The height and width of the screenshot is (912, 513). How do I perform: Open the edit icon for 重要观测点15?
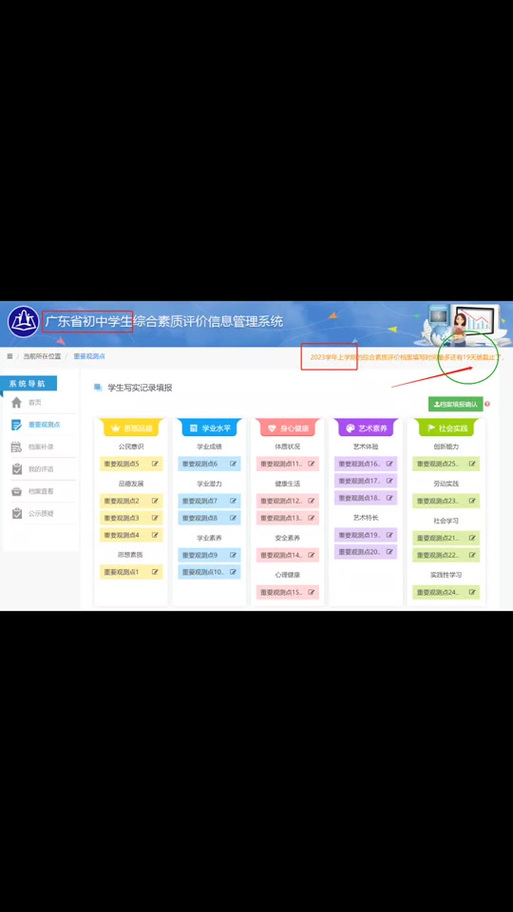click(311, 592)
